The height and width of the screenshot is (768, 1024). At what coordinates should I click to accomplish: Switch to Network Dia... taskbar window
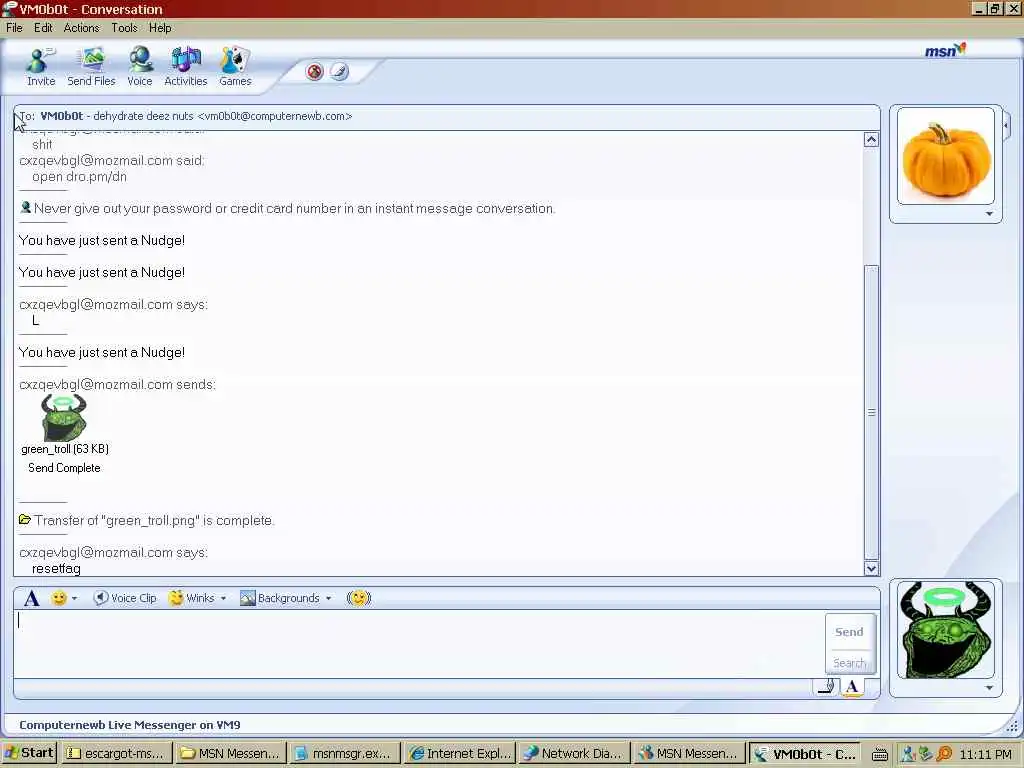click(x=575, y=753)
